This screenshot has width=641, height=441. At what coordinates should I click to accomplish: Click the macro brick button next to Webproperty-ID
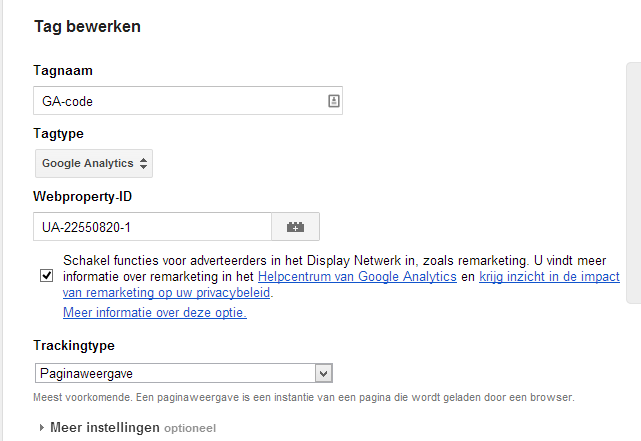tap(296, 227)
